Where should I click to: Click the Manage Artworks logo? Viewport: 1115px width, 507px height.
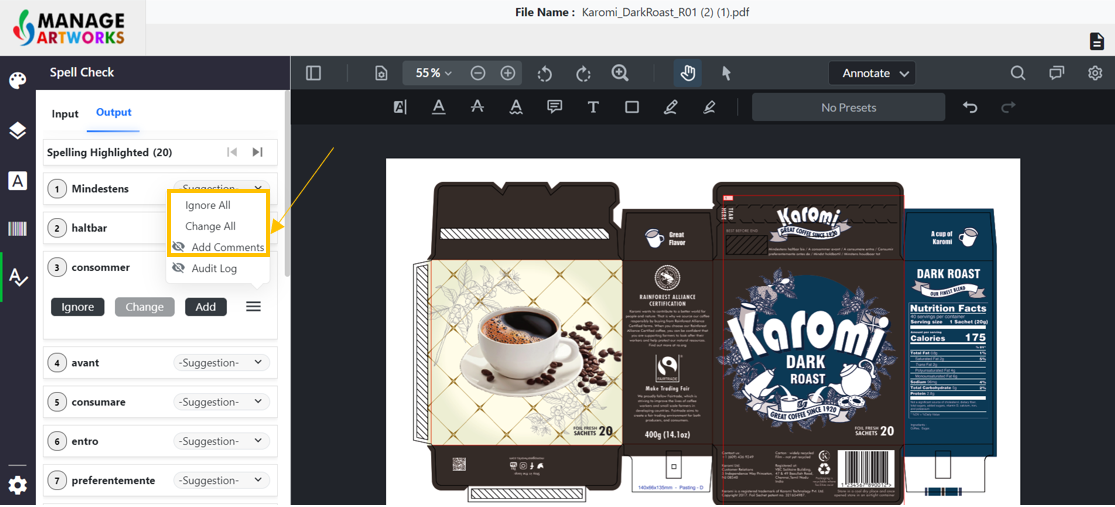click(x=69, y=28)
